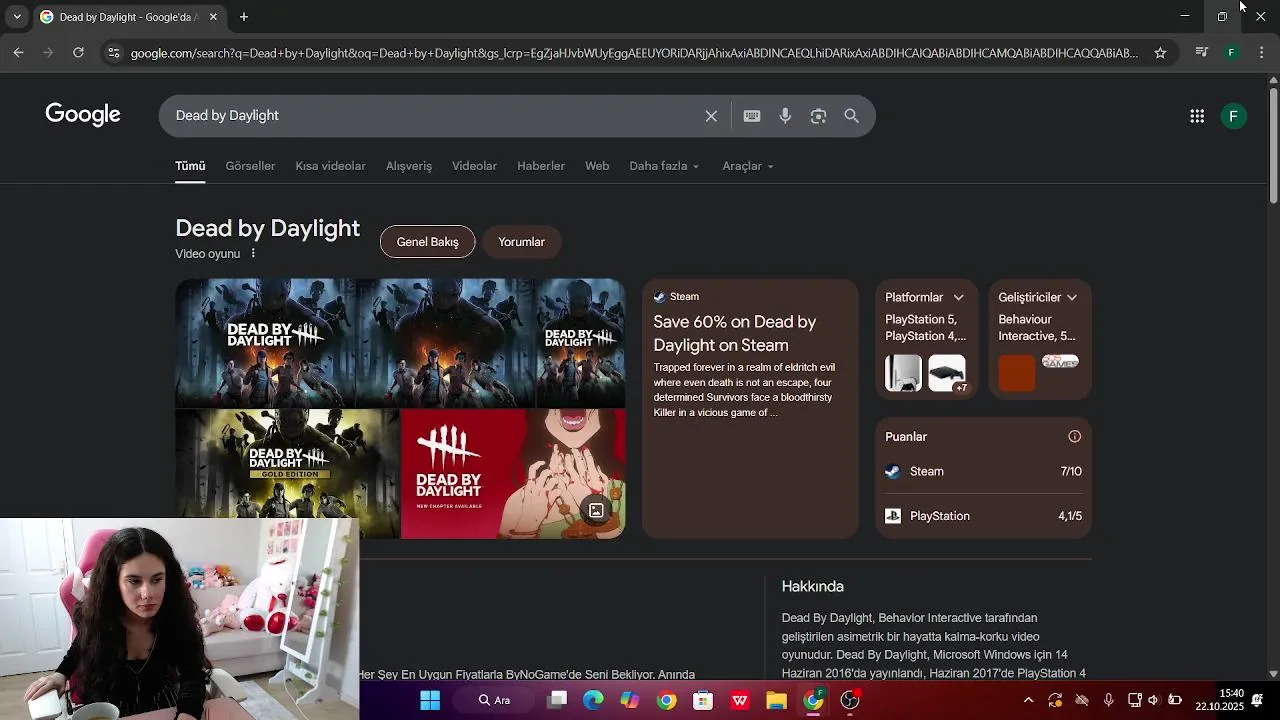Open Save 60% on Steam link
Image resolution: width=1280 pixels, height=720 pixels.
point(735,333)
